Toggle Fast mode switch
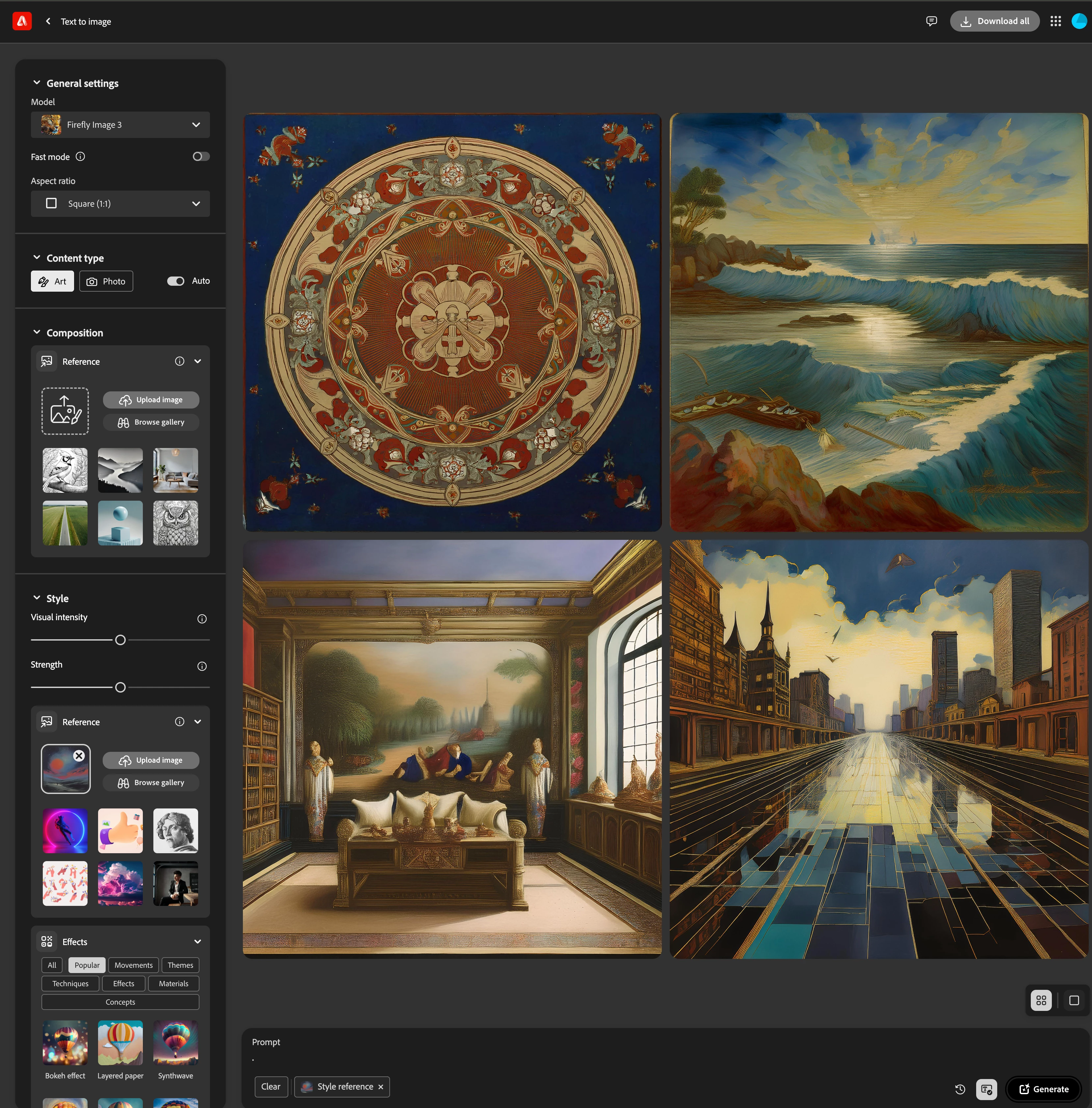This screenshot has height=1108, width=1092. (x=201, y=157)
